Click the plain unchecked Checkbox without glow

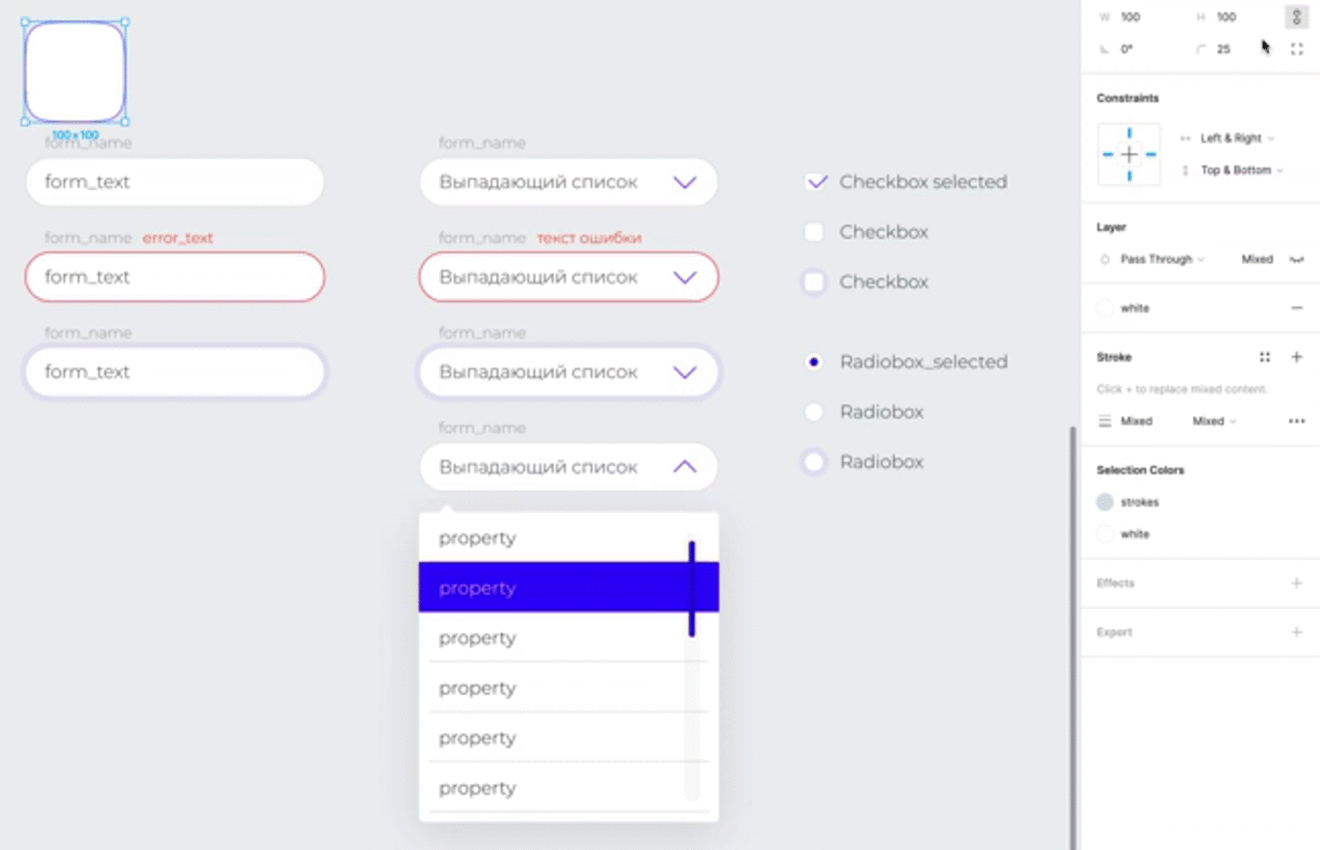point(814,232)
